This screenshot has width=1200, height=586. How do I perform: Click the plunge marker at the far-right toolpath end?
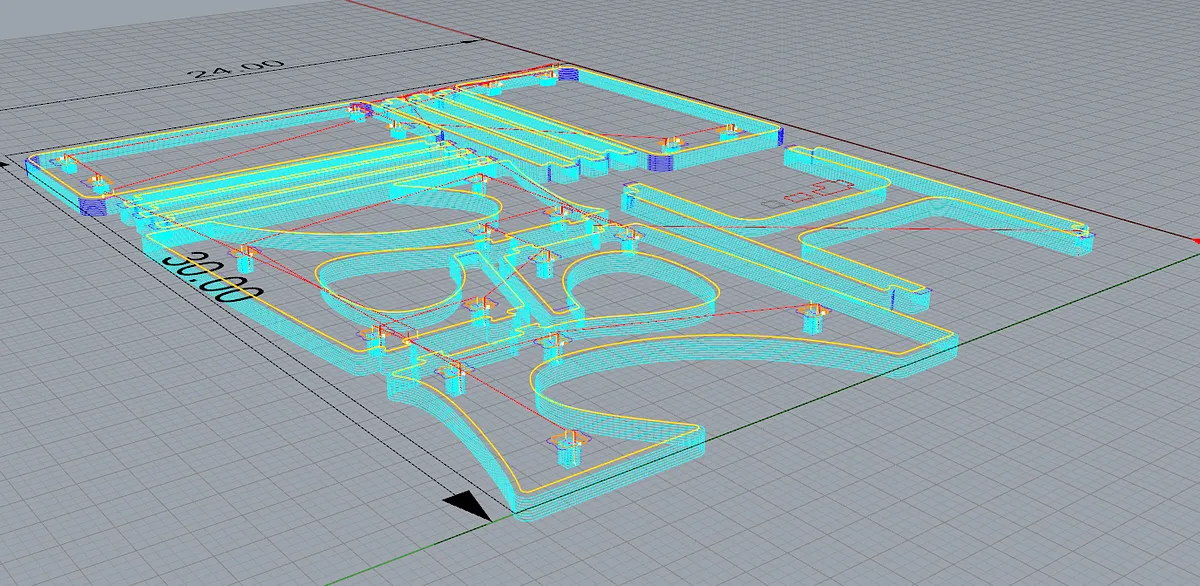pyautogui.click(x=1080, y=234)
